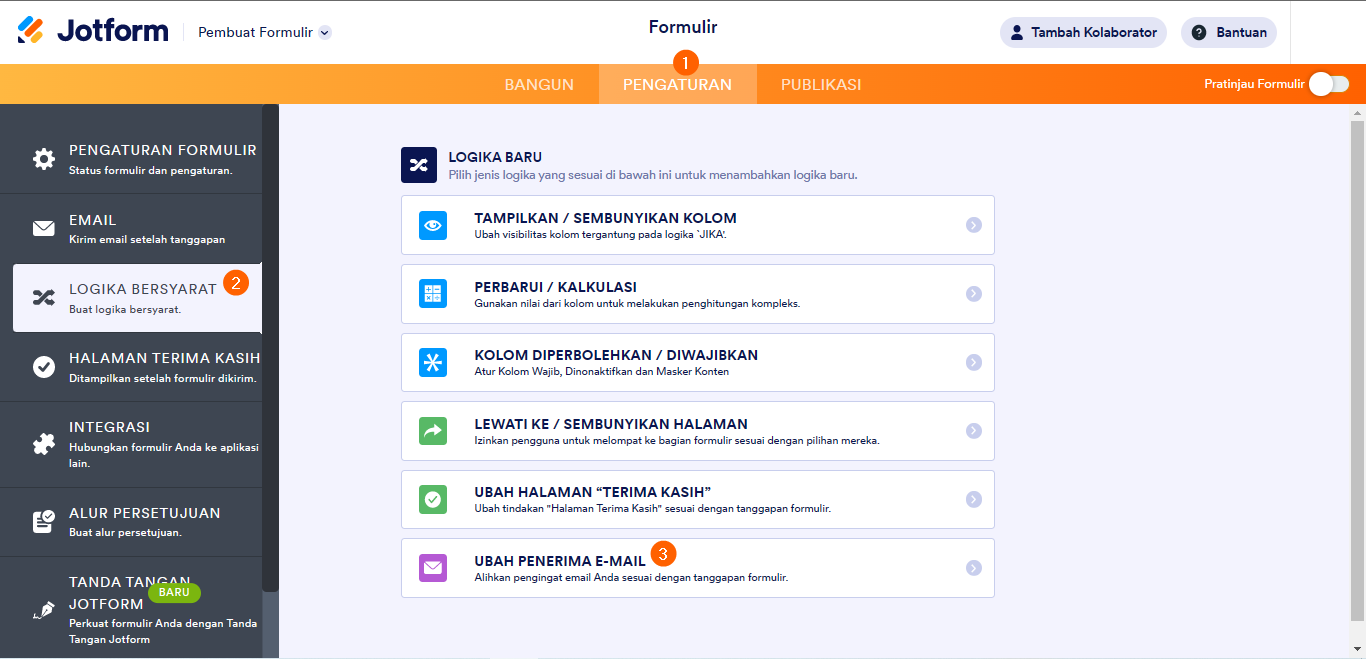Open the Bantuan help button

click(x=1229, y=32)
